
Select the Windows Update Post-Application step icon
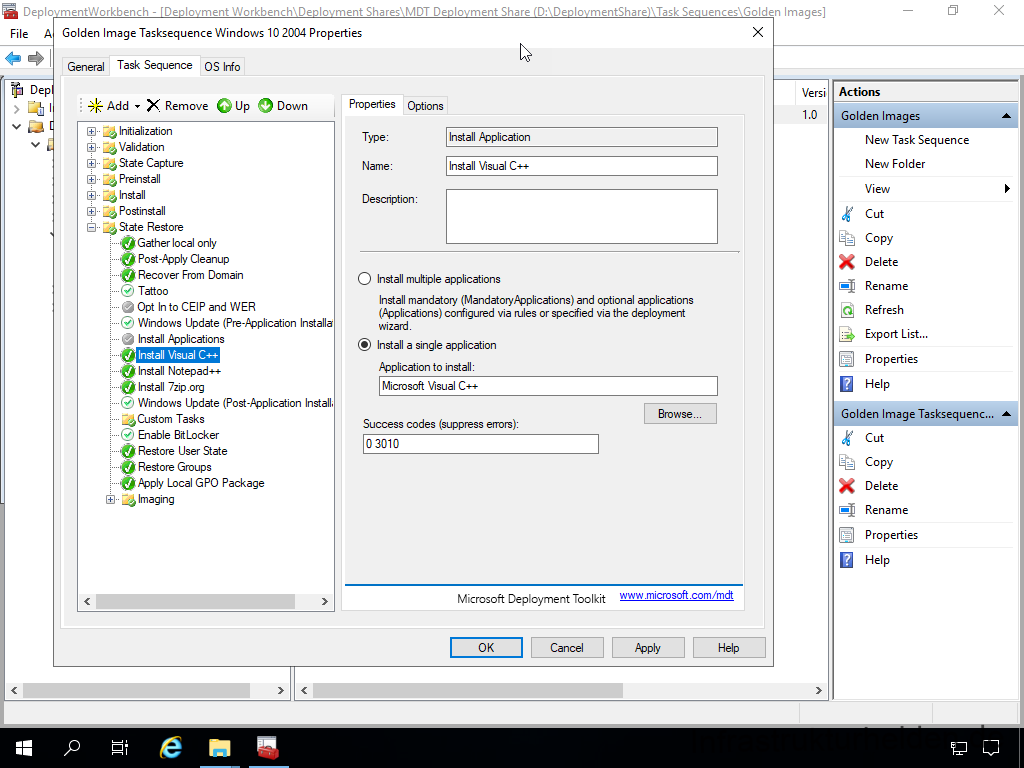(128, 403)
